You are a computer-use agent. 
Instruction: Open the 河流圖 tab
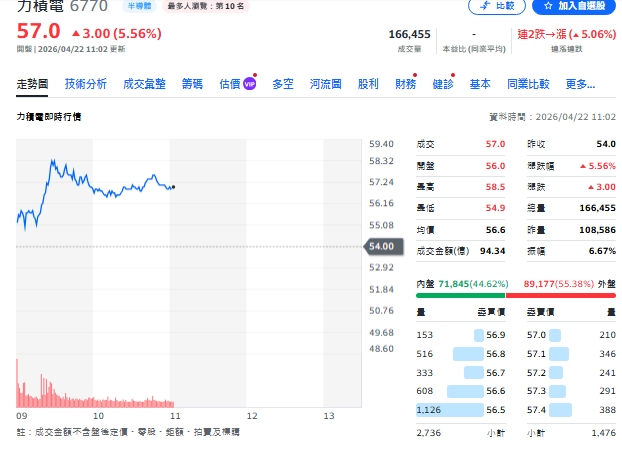326,84
